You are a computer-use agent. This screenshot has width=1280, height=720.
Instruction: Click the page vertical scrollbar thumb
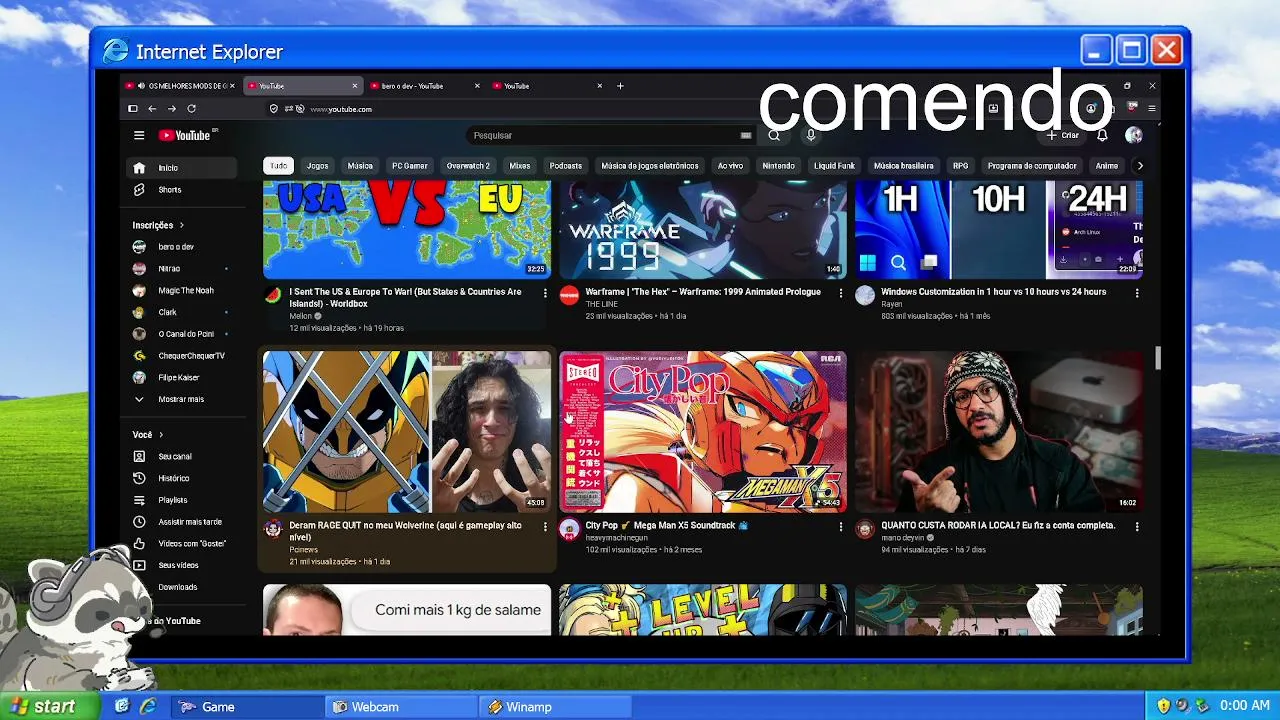1158,358
